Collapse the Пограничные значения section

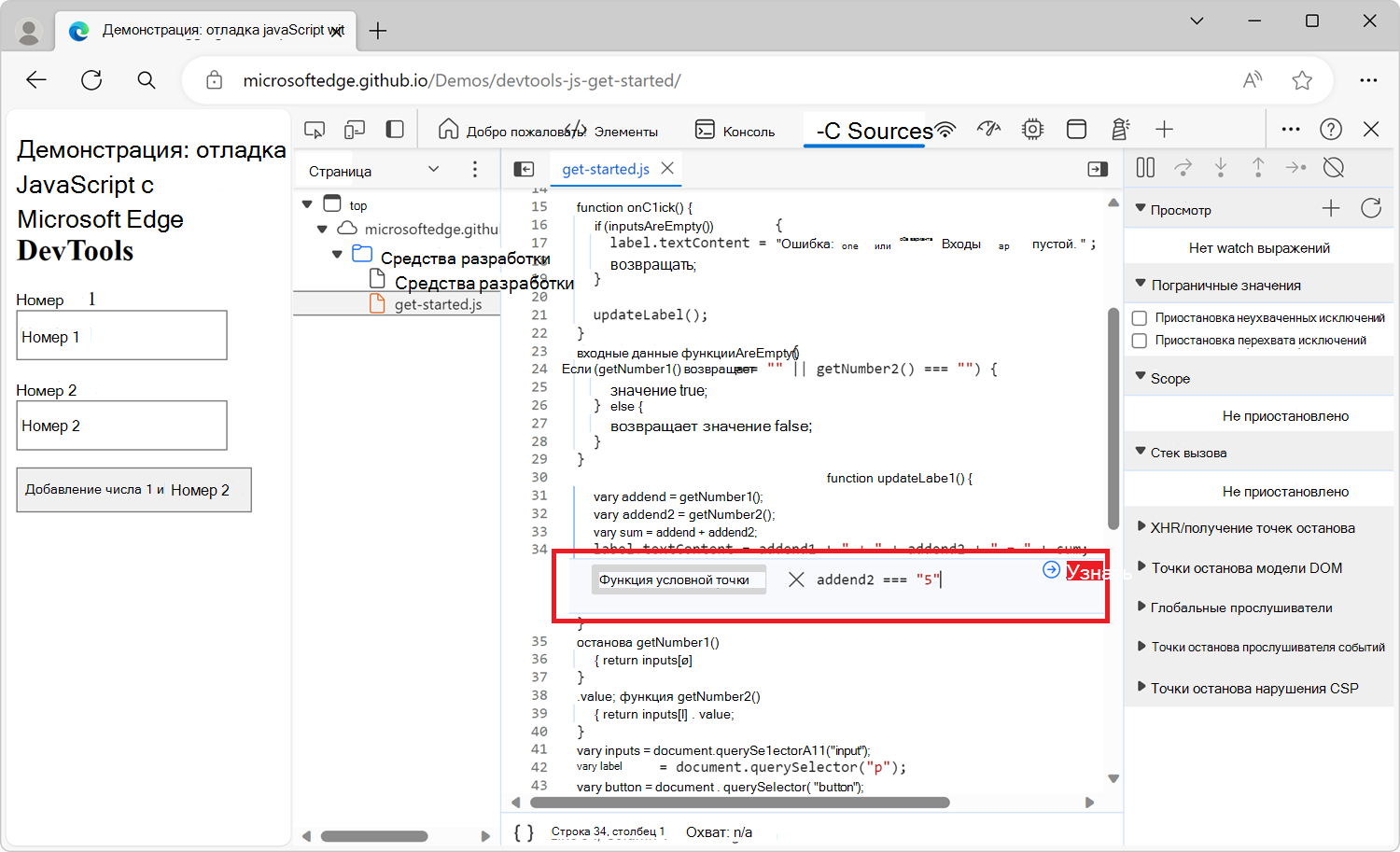[x=1141, y=284]
